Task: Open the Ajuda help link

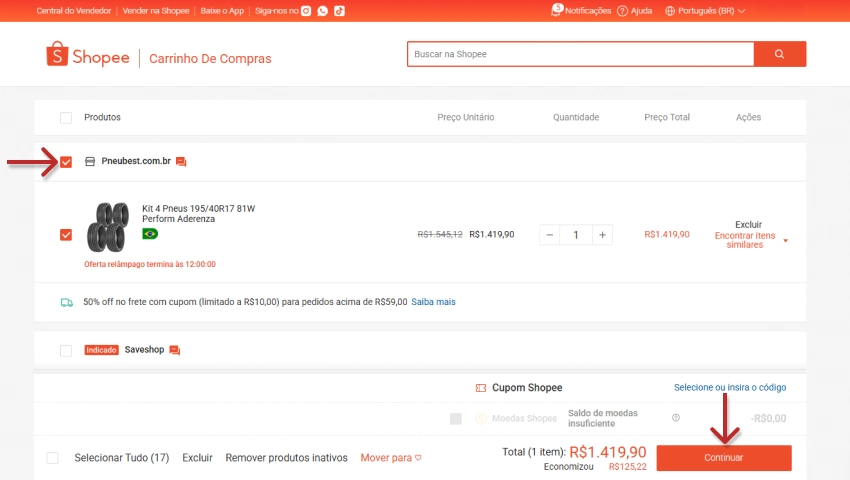Action: (634, 11)
